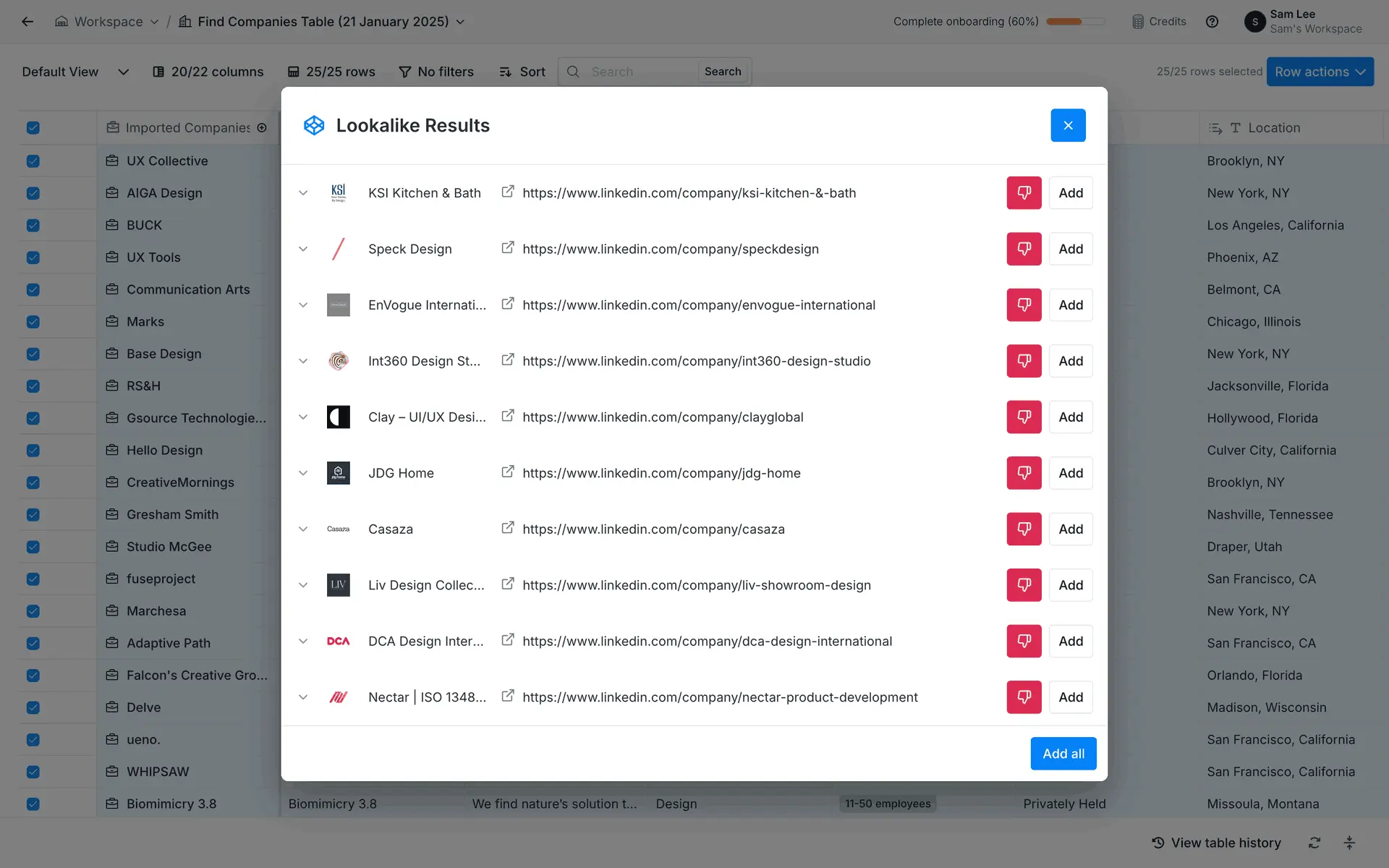Open the help question mark icon
The width and height of the screenshot is (1389, 868).
[1212, 22]
